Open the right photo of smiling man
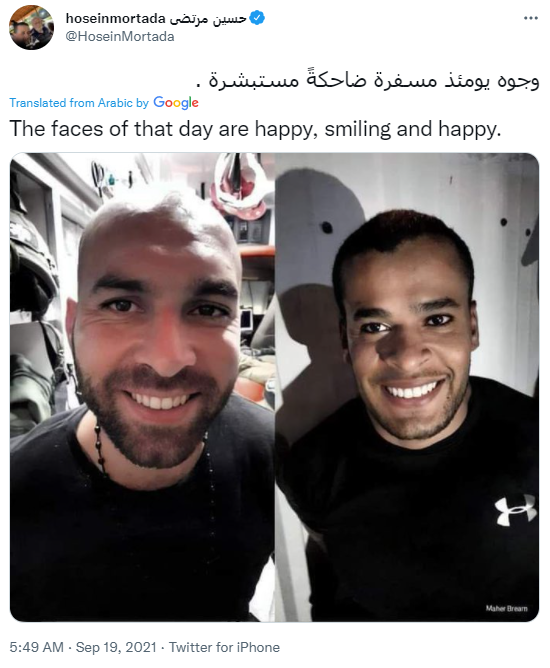The width and height of the screenshot is (550, 668). (407, 387)
